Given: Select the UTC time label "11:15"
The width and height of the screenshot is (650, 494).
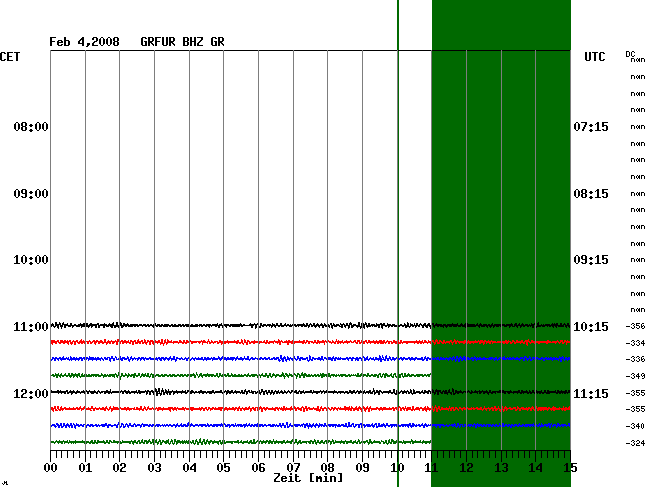Looking at the screenshot, I should (x=591, y=393).
